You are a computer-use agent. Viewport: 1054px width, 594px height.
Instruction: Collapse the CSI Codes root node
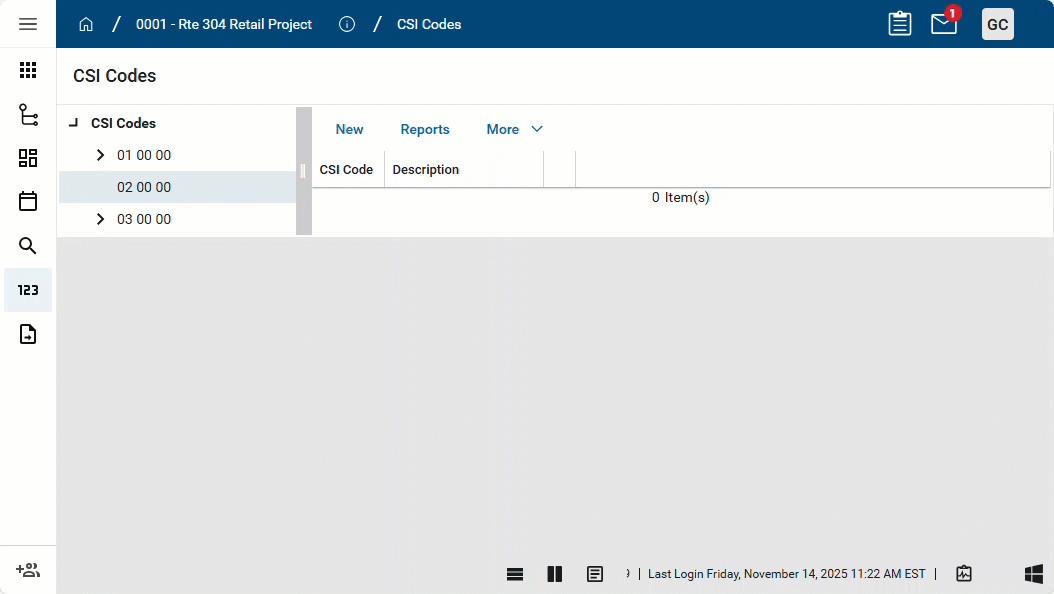tap(73, 123)
